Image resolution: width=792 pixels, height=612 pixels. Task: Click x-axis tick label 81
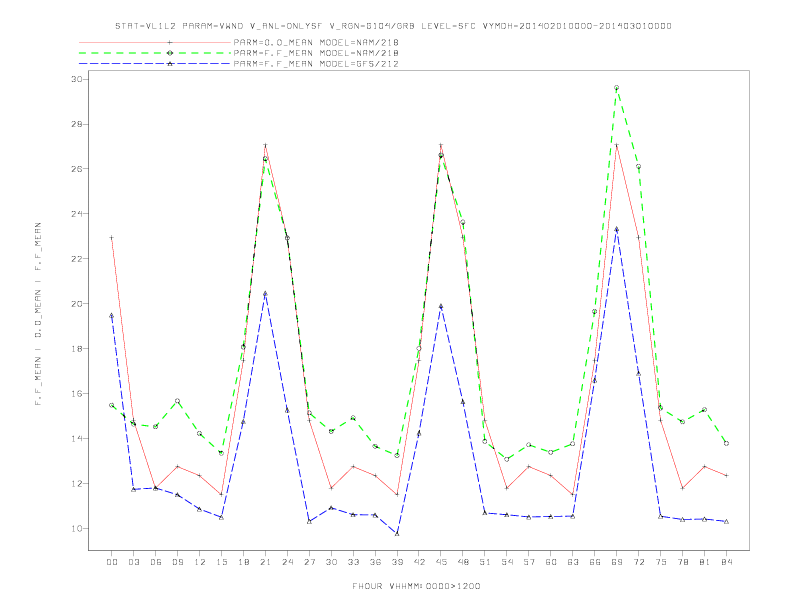[705, 562]
